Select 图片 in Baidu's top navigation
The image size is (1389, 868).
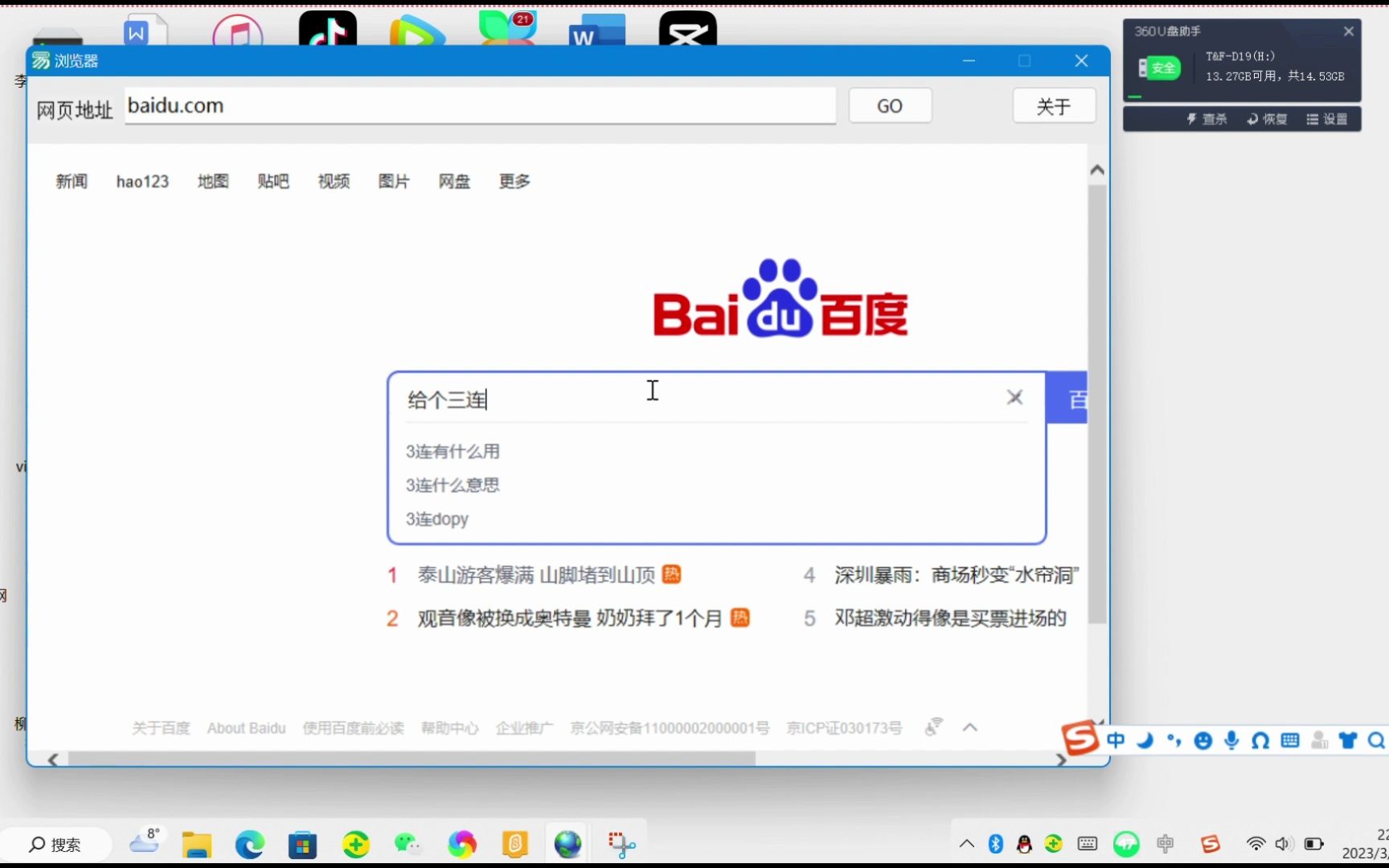pyautogui.click(x=394, y=182)
